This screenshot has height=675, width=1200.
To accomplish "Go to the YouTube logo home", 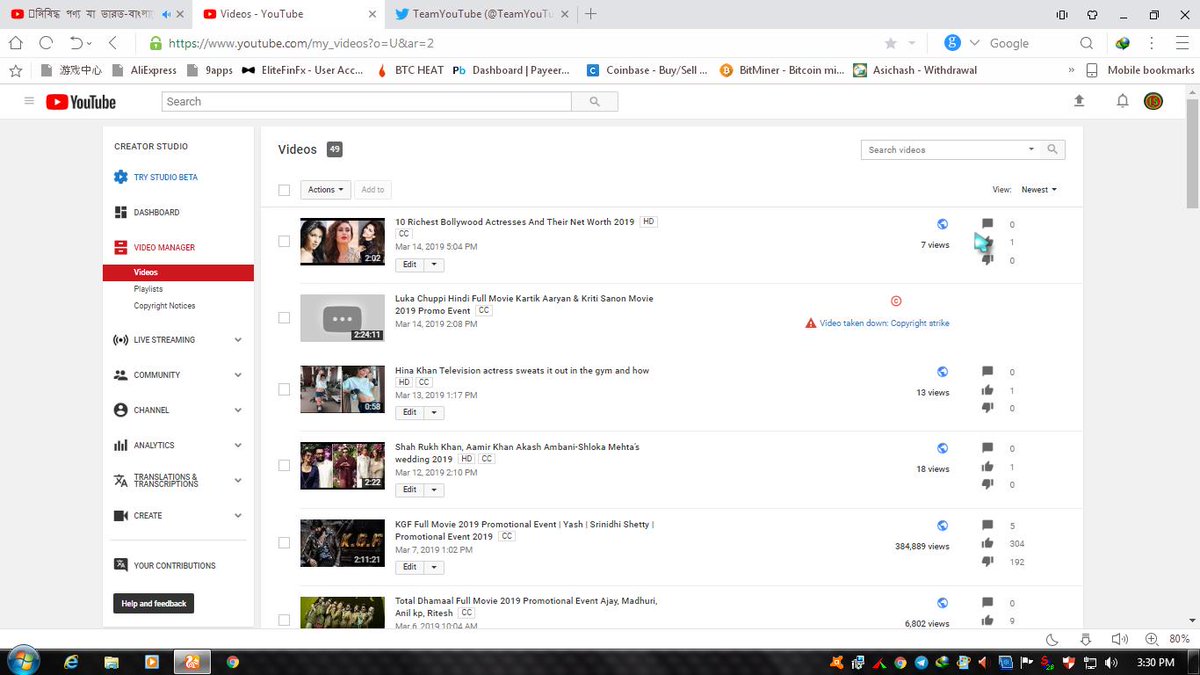I will 81,102.
